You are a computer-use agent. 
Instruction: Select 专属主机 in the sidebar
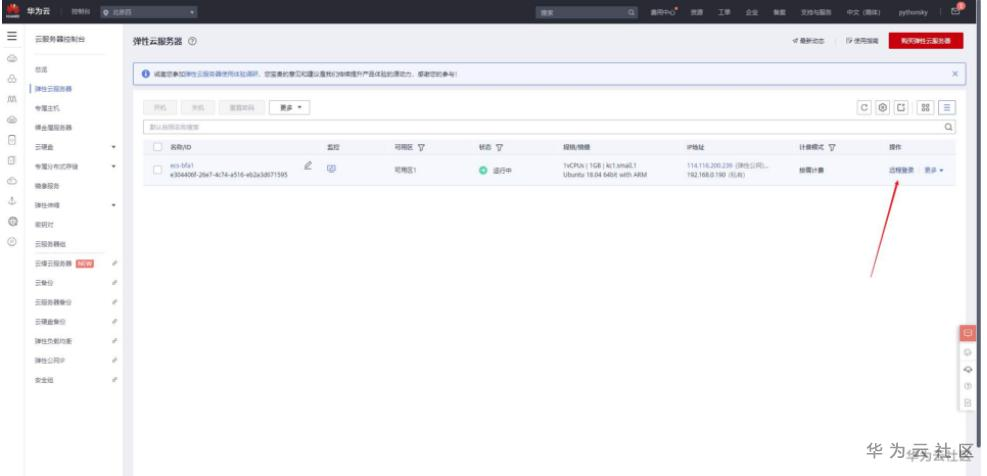coord(48,108)
